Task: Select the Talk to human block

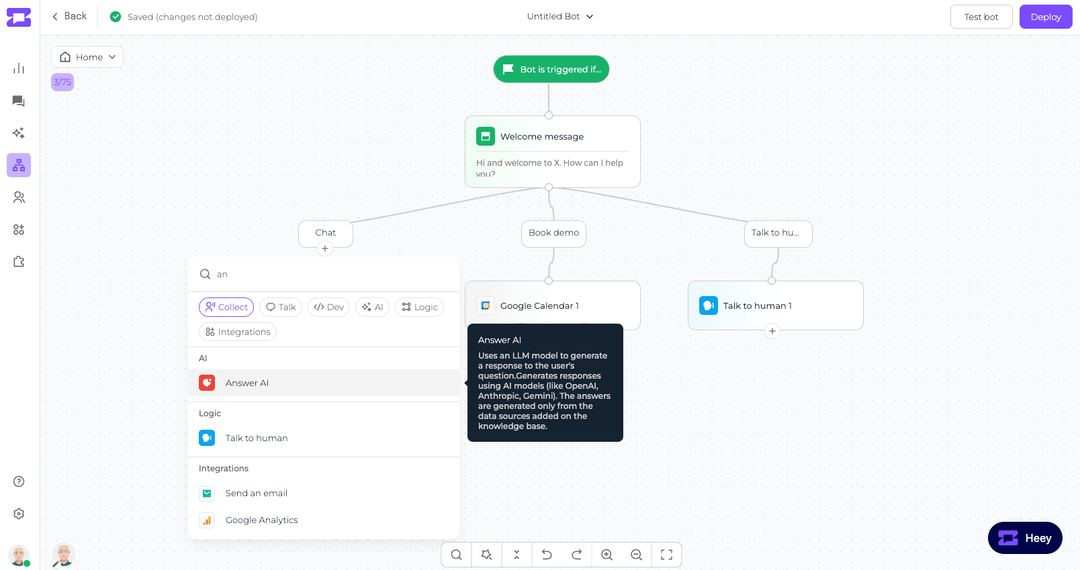Action: tap(324, 438)
